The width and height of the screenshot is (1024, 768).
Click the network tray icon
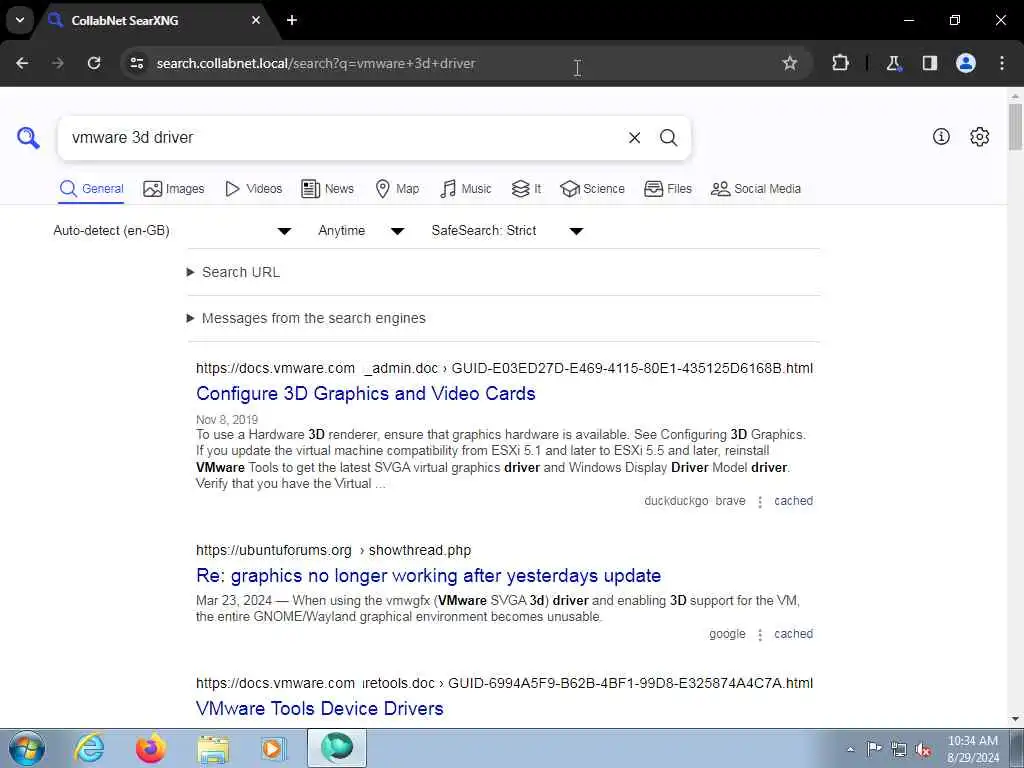(x=899, y=750)
